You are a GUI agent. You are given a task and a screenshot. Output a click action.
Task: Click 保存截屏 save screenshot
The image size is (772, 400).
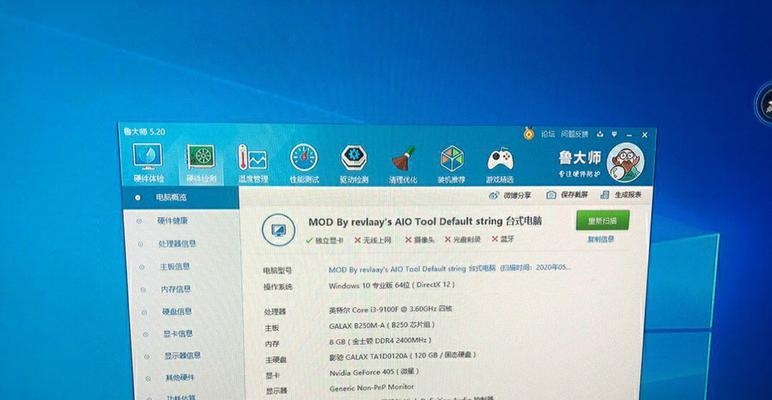567,195
